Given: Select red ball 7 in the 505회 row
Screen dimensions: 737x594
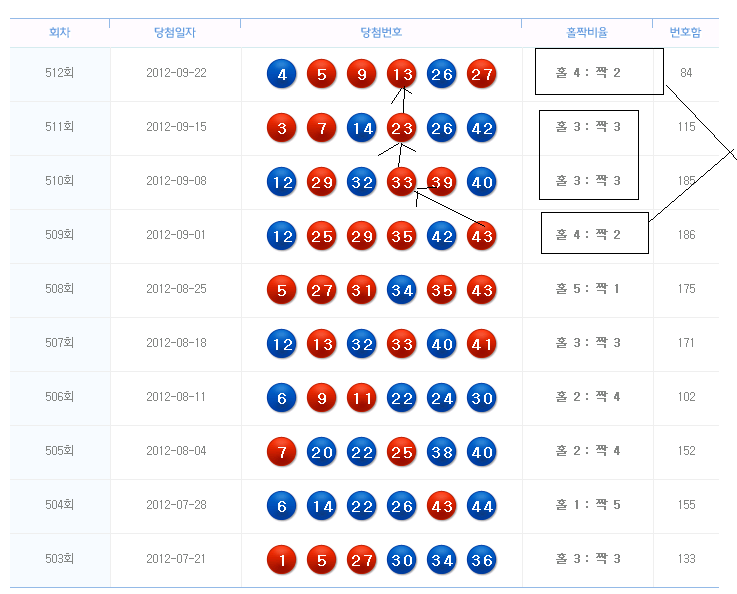Looking at the screenshot, I should click(x=282, y=452).
